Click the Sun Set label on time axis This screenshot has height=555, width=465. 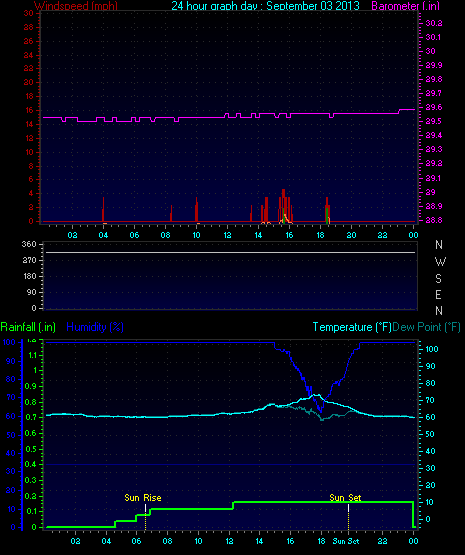tap(346, 541)
